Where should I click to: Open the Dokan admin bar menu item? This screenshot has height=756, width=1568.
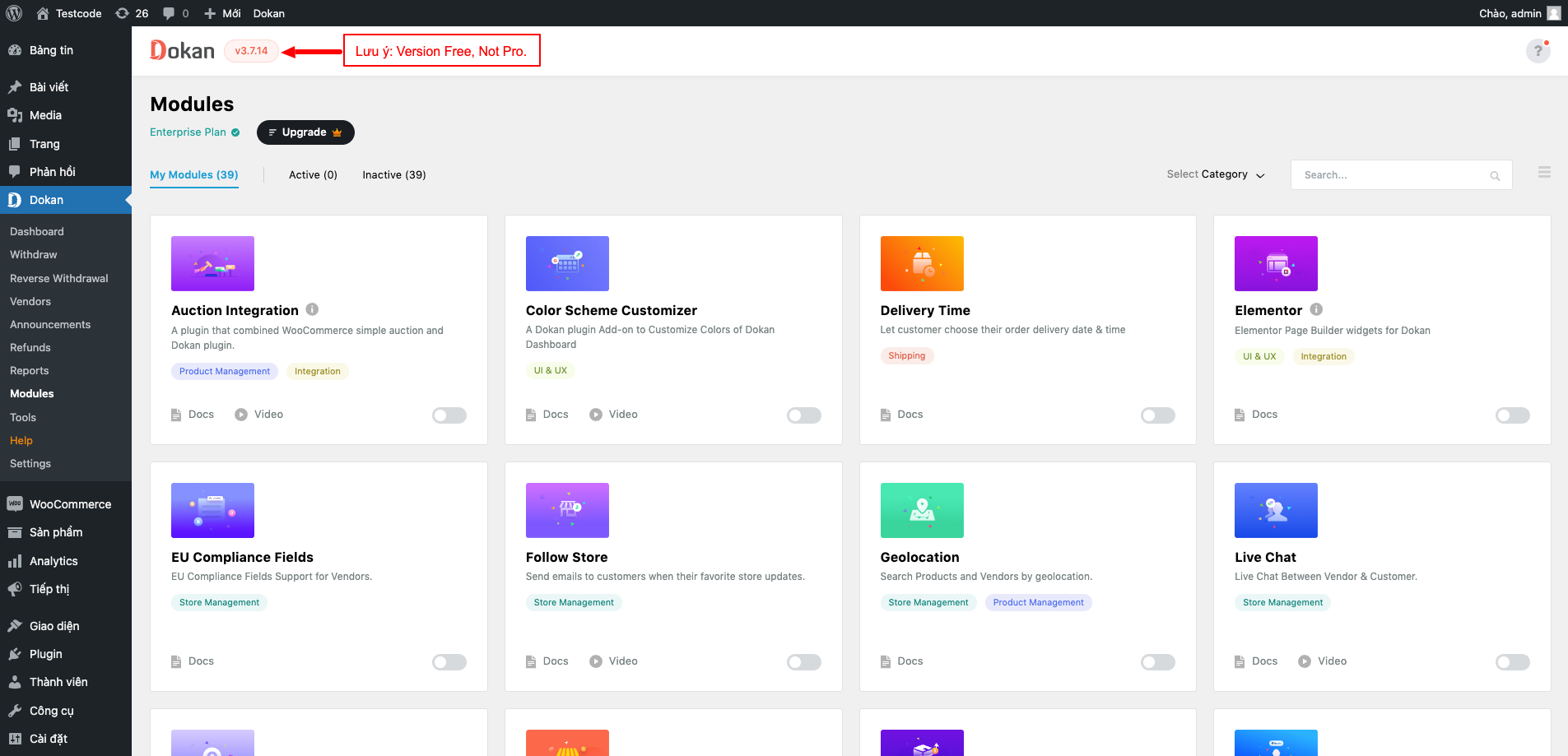tap(269, 13)
